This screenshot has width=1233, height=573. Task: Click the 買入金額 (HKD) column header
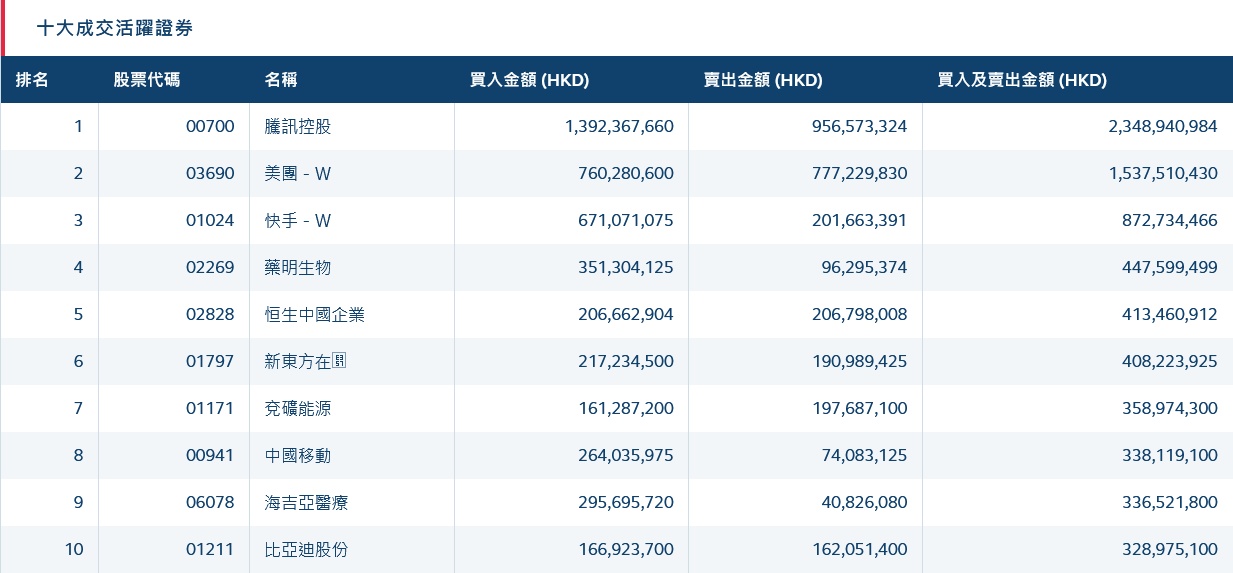[x=529, y=81]
